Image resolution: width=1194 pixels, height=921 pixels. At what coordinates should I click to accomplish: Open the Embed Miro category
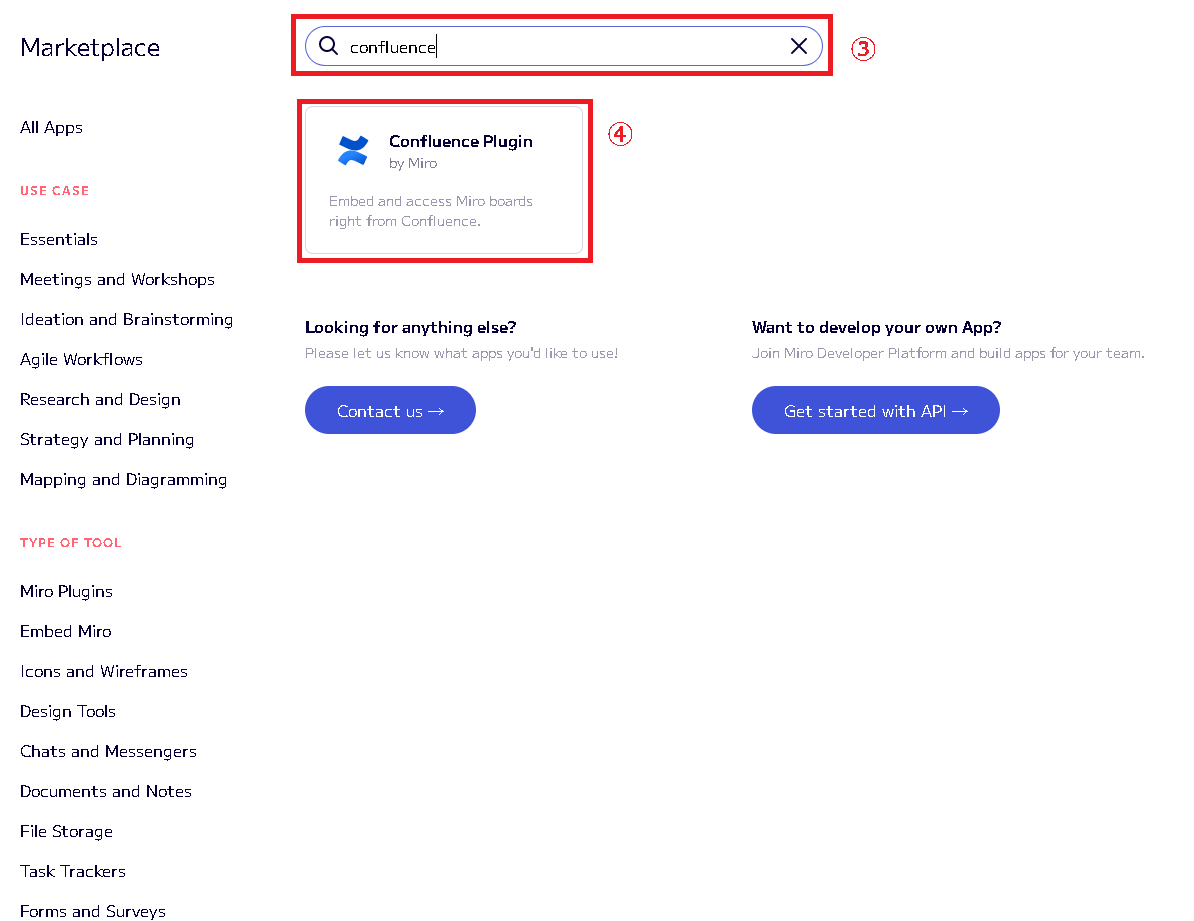point(66,631)
